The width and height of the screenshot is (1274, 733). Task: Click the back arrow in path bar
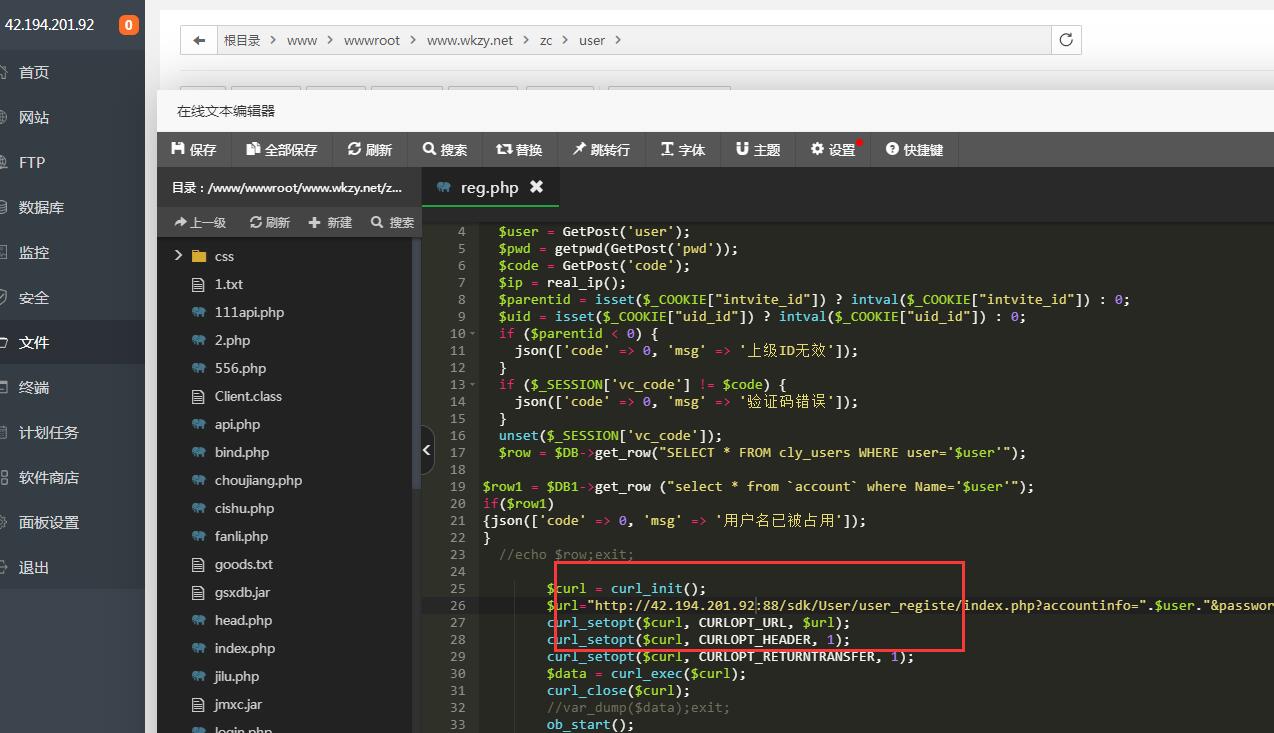(199, 40)
